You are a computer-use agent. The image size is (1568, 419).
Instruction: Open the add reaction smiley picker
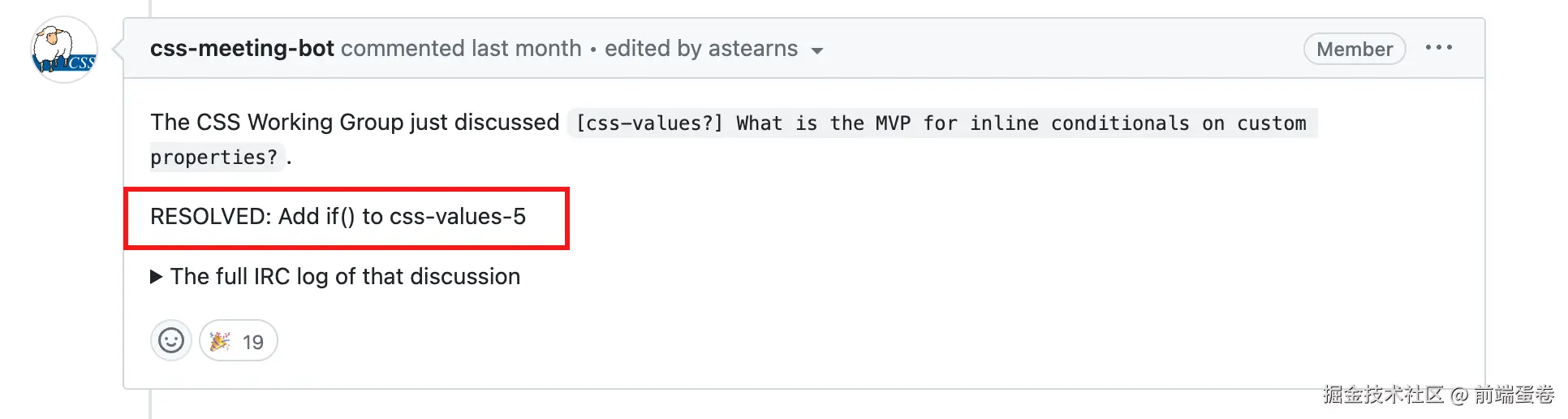[170, 341]
